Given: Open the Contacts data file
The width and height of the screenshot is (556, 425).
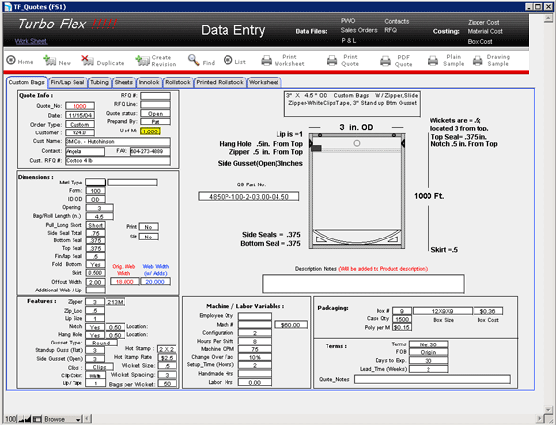Looking at the screenshot, I should (x=396, y=21).
